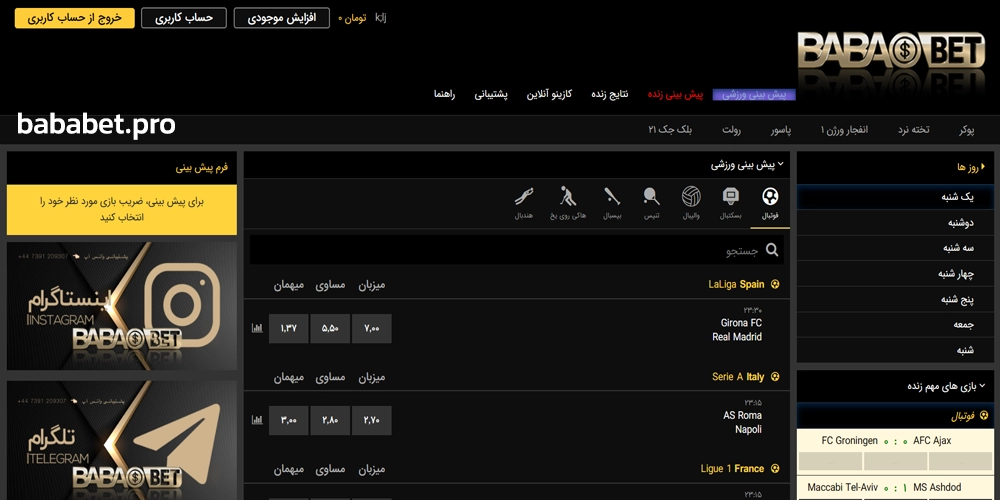
Task: Click the LaLiga Spain league title
Action: point(736,284)
